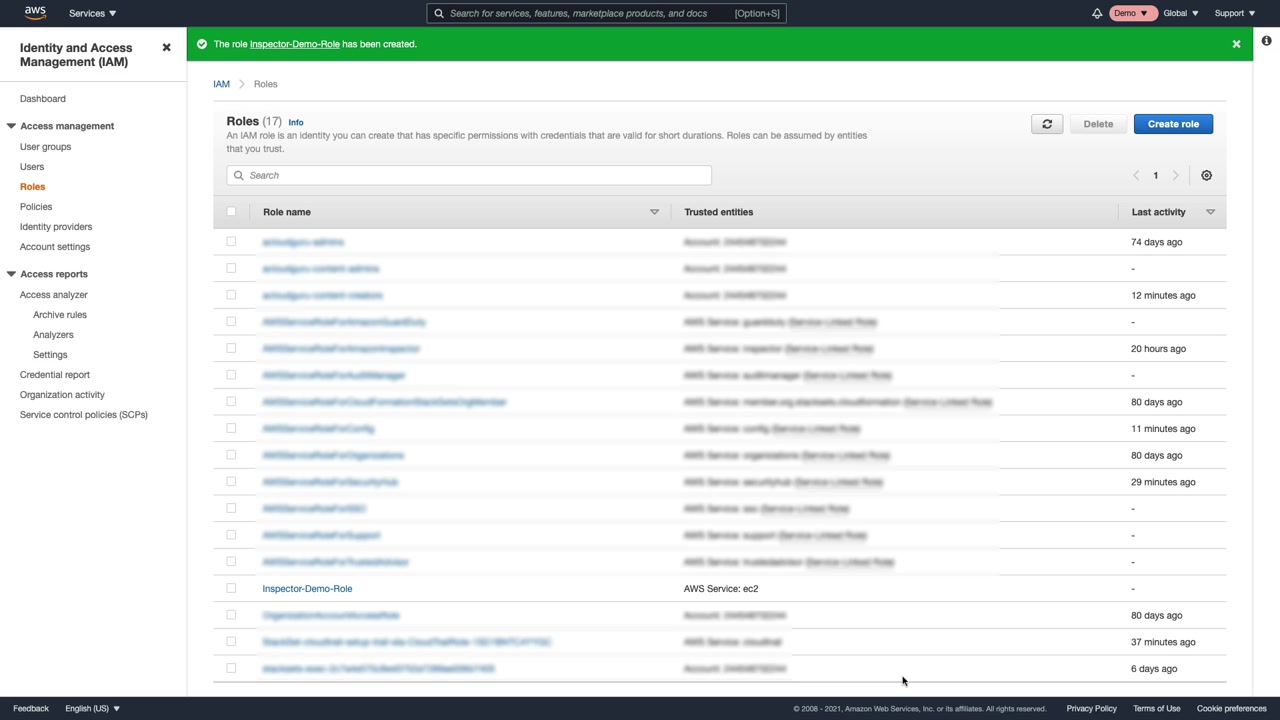Open the Info link beside Roles heading
Image resolution: width=1280 pixels, height=720 pixels.
click(x=296, y=123)
